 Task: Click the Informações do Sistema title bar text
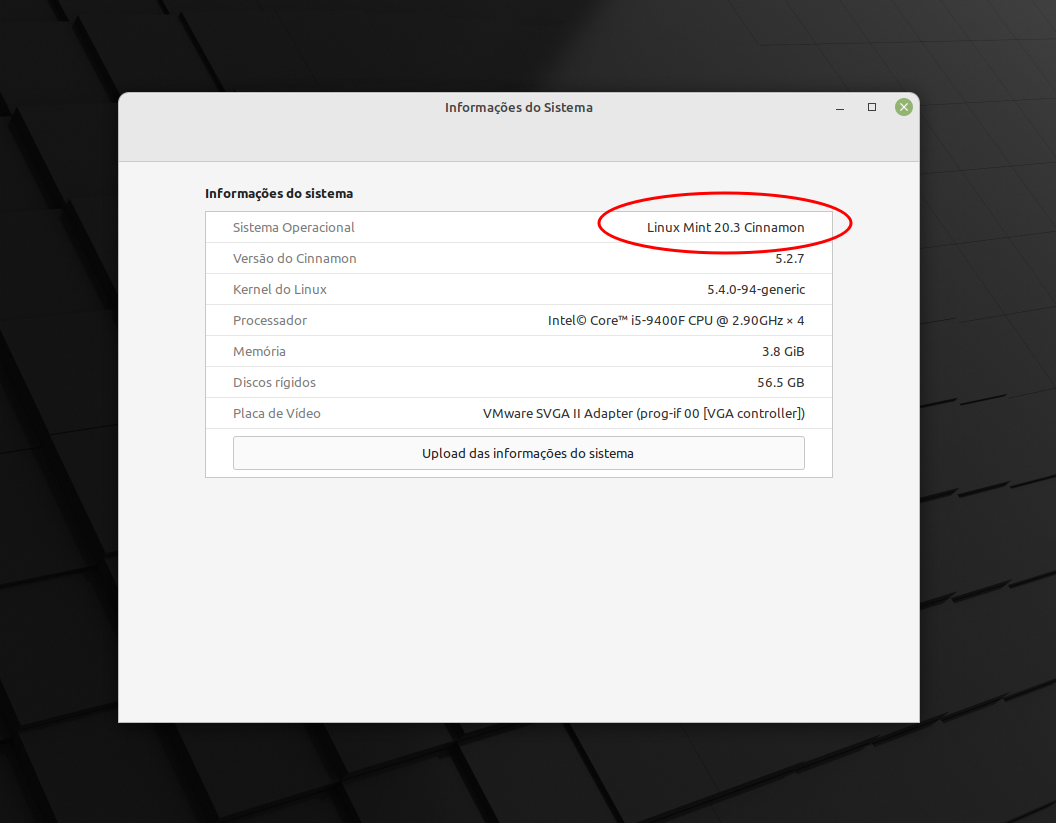click(518, 107)
